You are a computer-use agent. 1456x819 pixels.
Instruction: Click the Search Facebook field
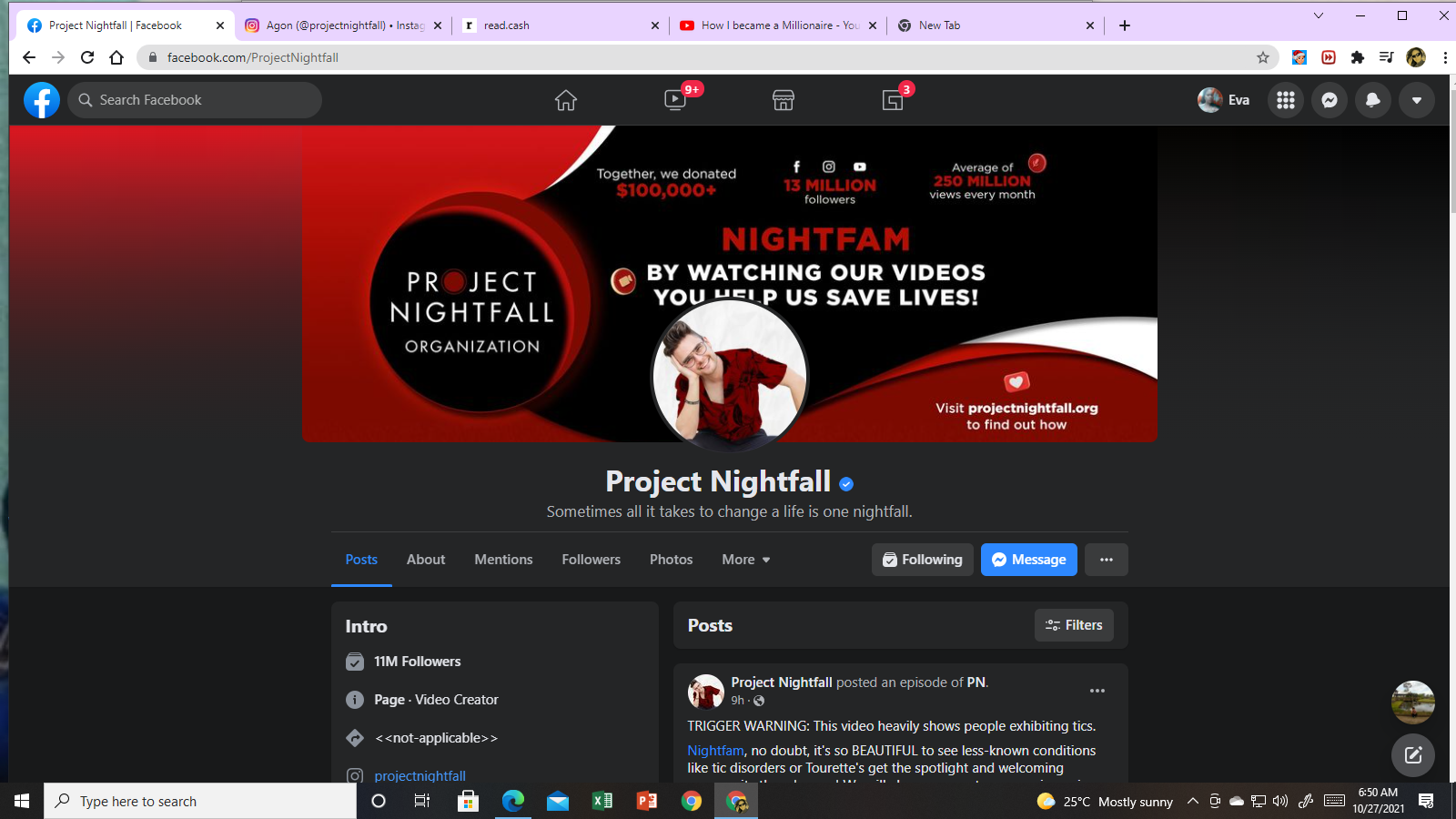click(195, 100)
